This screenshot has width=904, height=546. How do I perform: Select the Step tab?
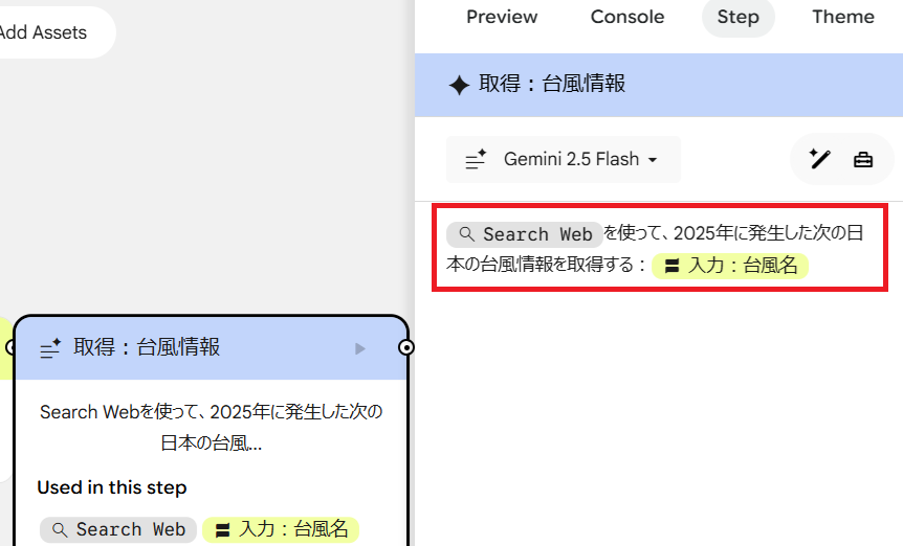click(738, 17)
